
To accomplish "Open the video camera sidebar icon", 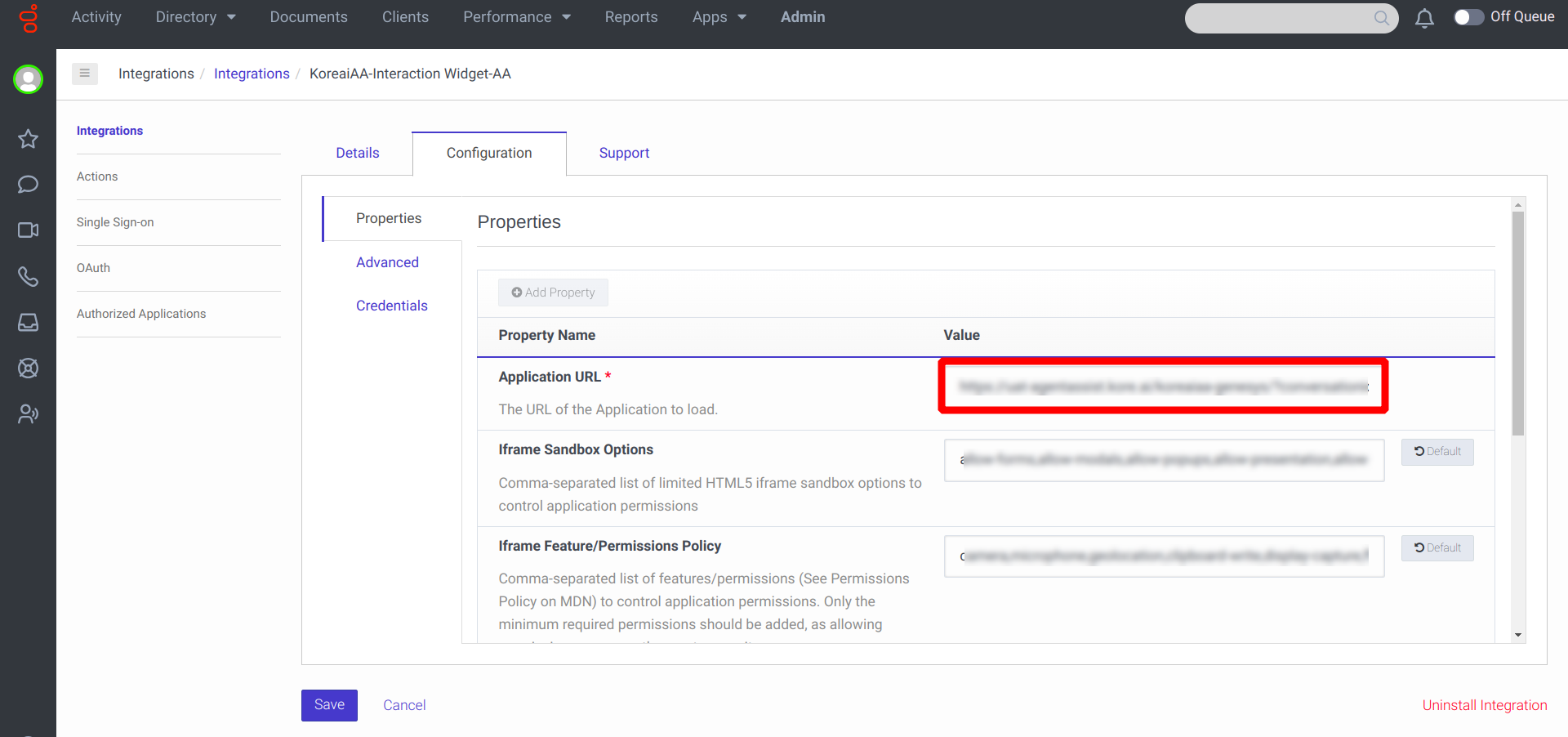I will click(28, 230).
